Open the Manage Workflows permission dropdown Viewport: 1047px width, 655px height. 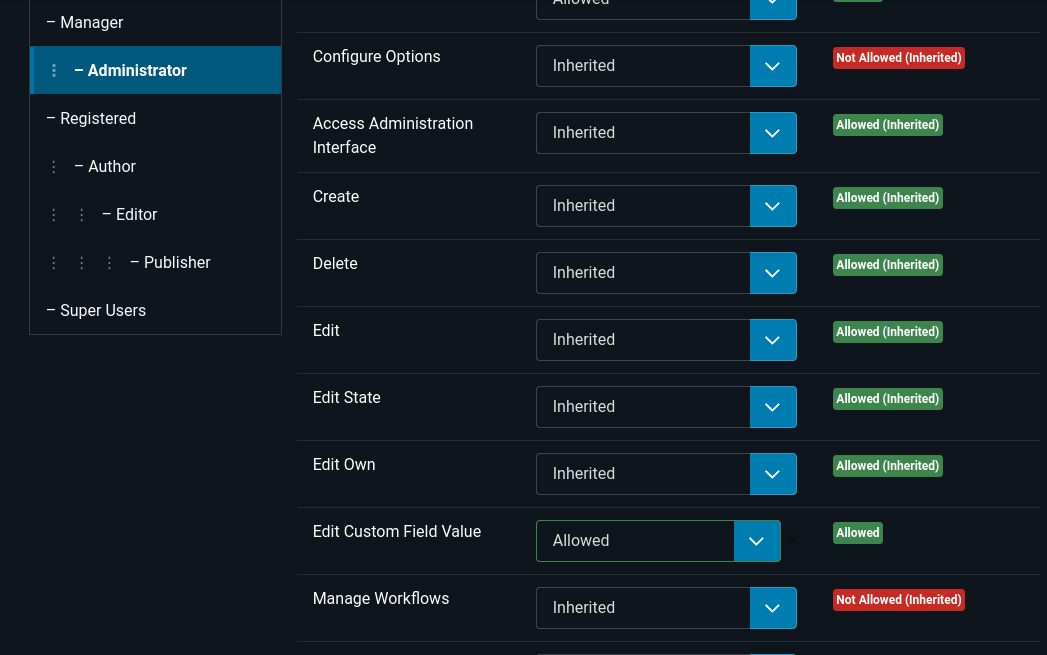tap(666, 608)
